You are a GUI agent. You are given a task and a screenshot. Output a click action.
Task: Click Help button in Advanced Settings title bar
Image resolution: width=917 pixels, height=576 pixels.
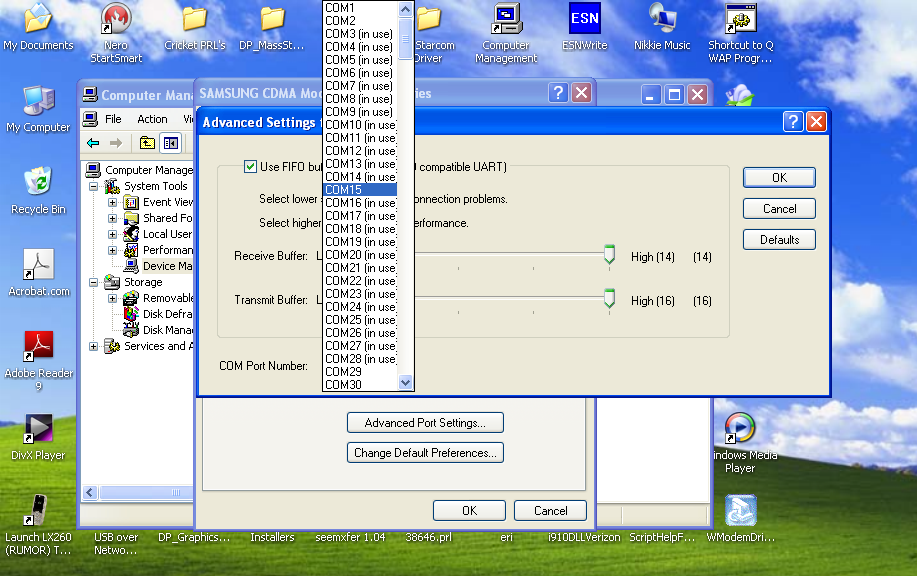point(792,122)
